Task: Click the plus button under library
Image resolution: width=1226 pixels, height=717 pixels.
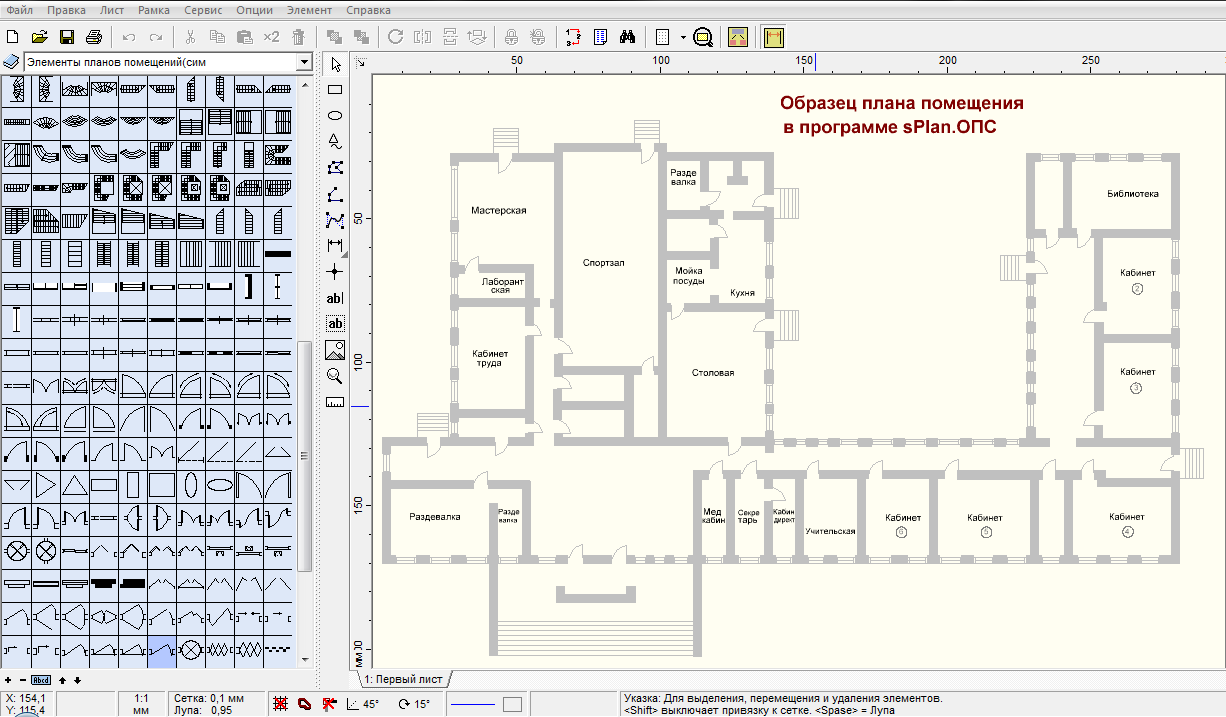Action: (x=9, y=680)
